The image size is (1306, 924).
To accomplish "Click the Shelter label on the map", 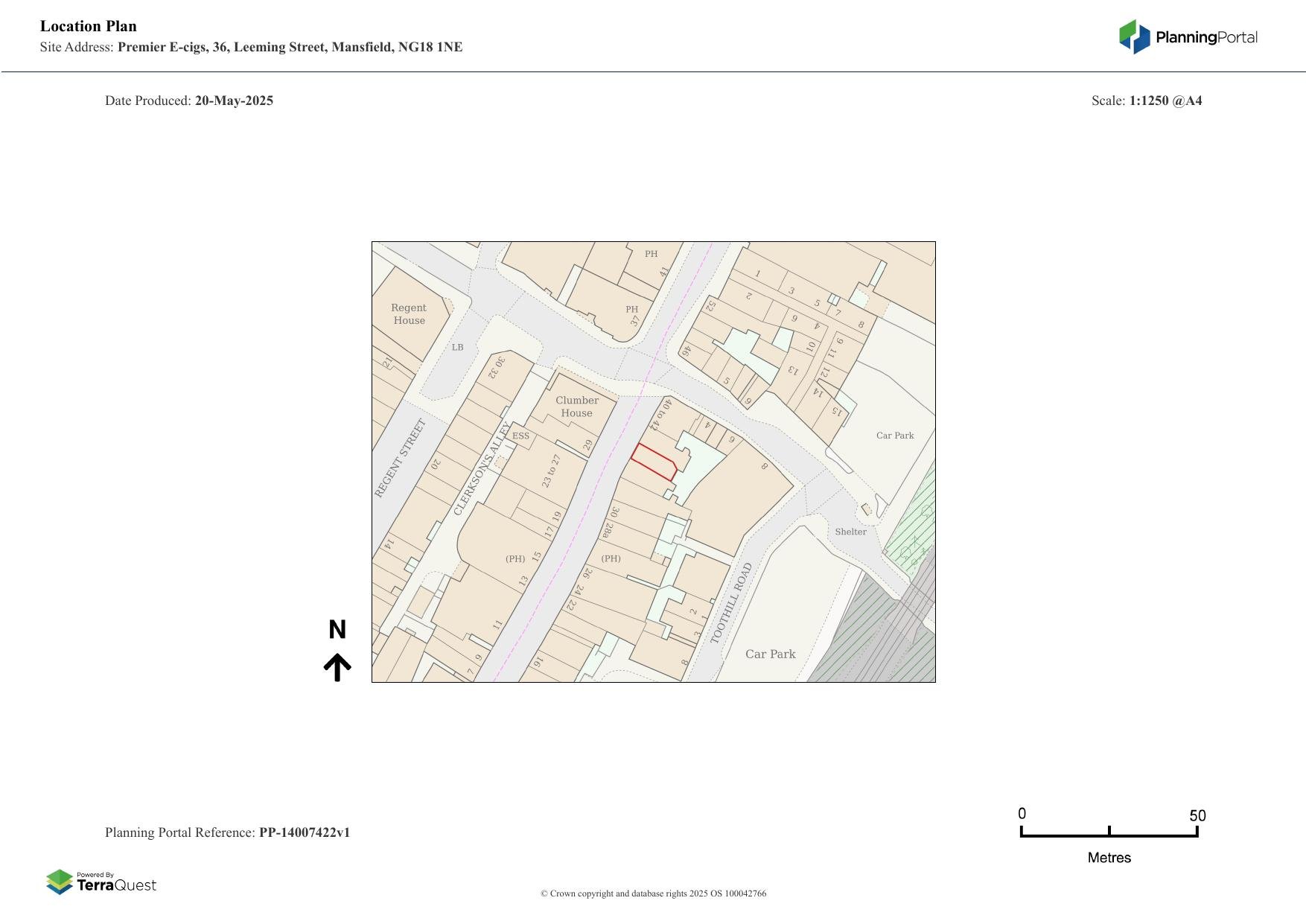I will pos(850,532).
